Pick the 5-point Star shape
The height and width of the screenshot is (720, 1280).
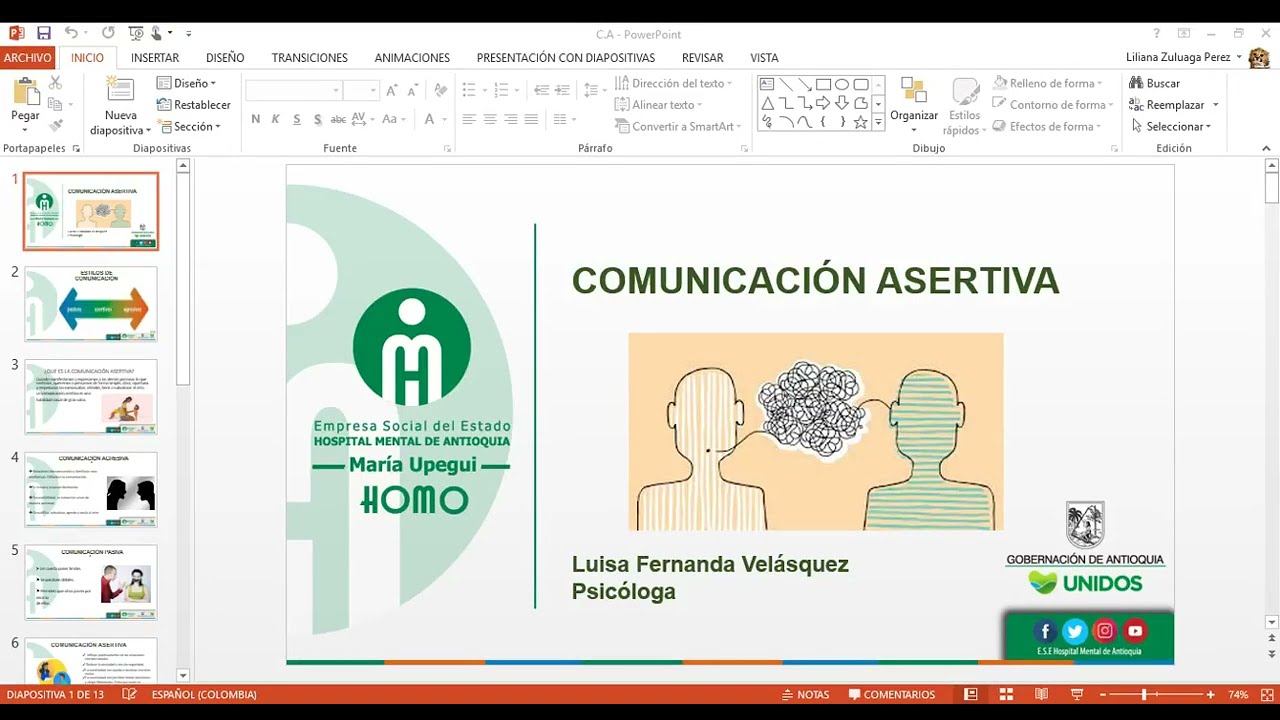[861, 122]
